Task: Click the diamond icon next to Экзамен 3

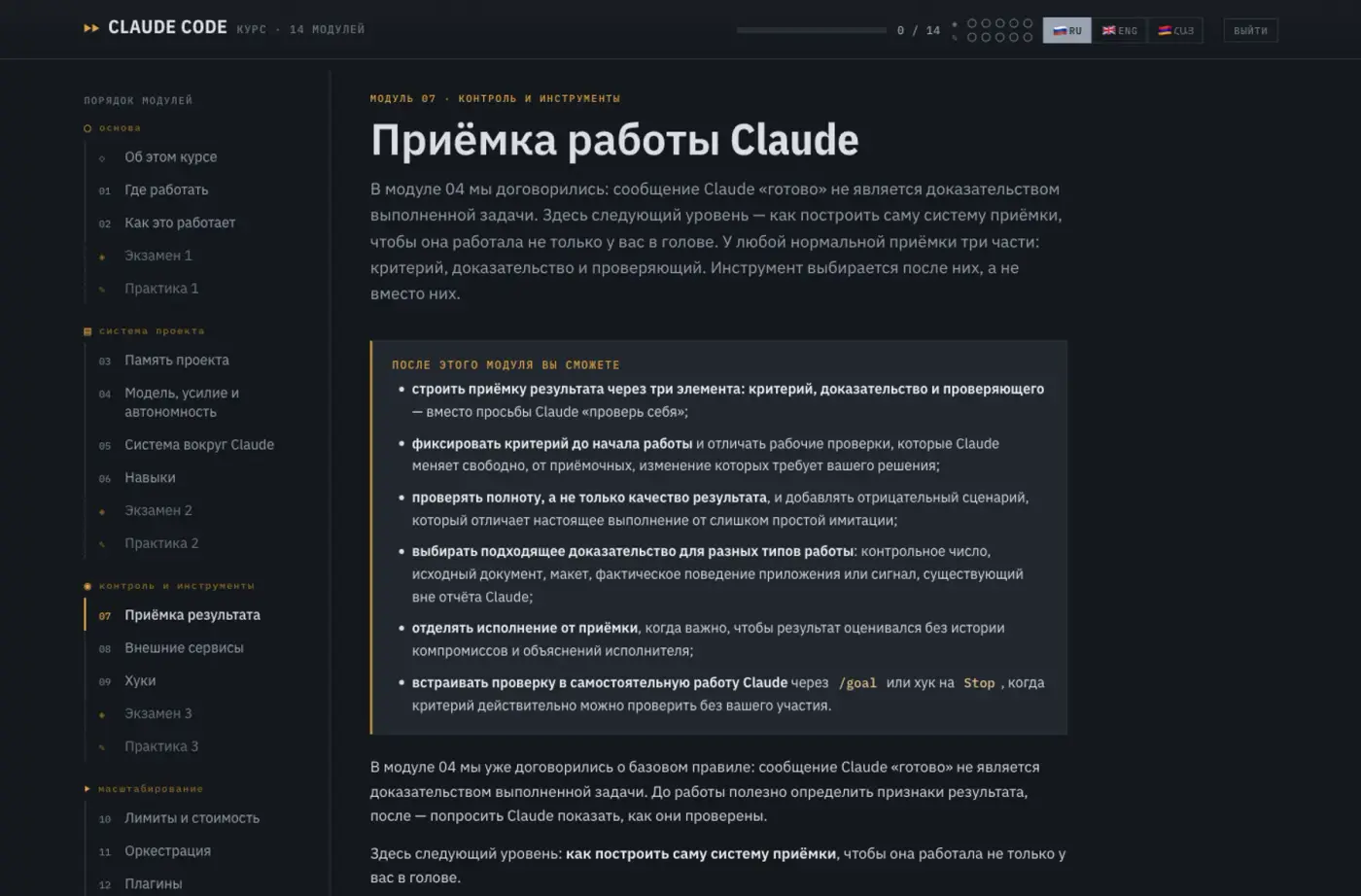Action: pyautogui.click(x=102, y=714)
